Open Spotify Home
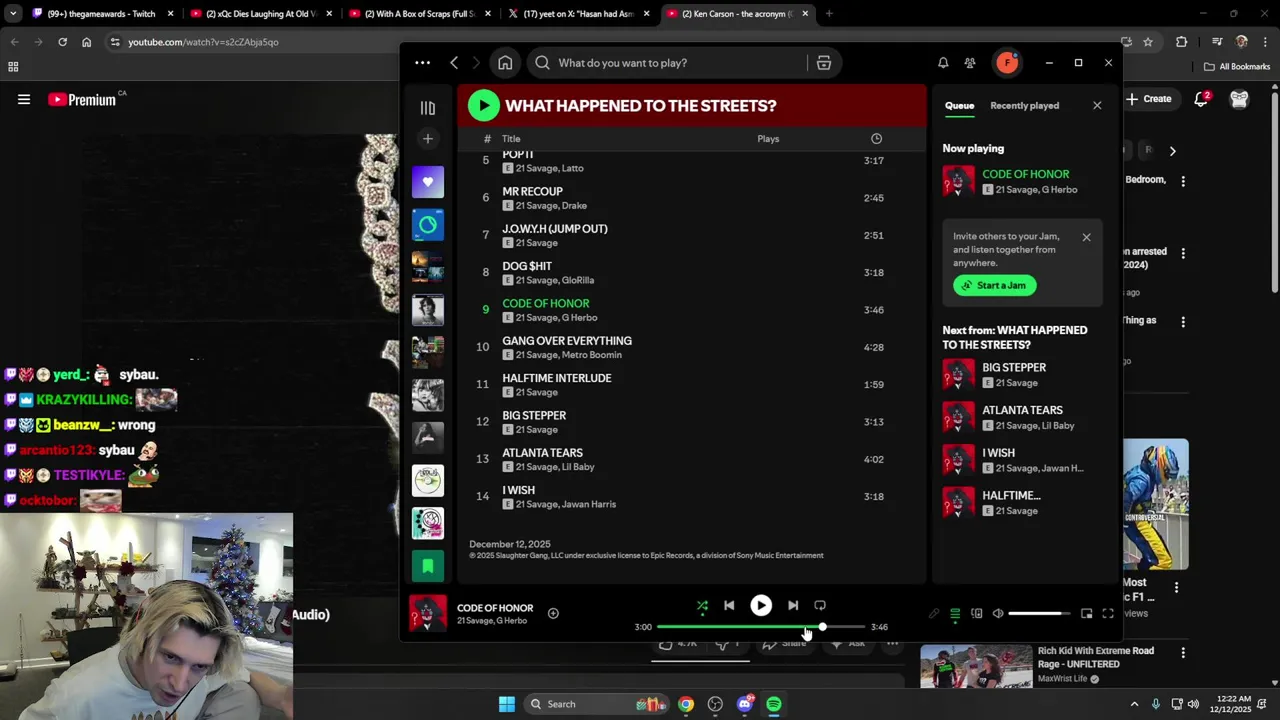Image resolution: width=1280 pixels, height=720 pixels. point(505,63)
